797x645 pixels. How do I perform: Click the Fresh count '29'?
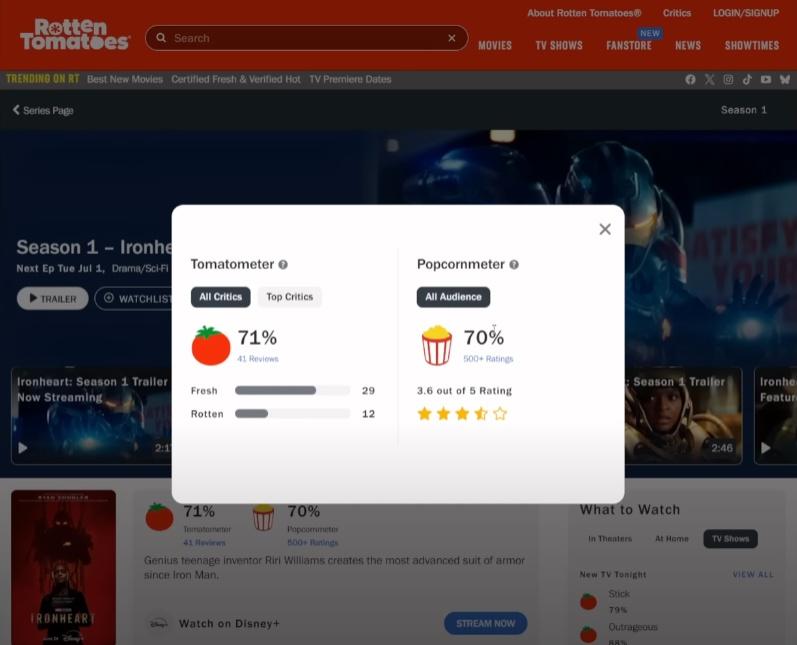click(x=369, y=390)
